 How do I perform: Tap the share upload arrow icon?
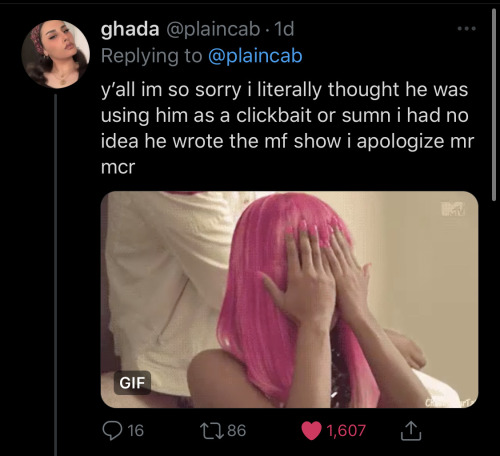[x=411, y=430]
